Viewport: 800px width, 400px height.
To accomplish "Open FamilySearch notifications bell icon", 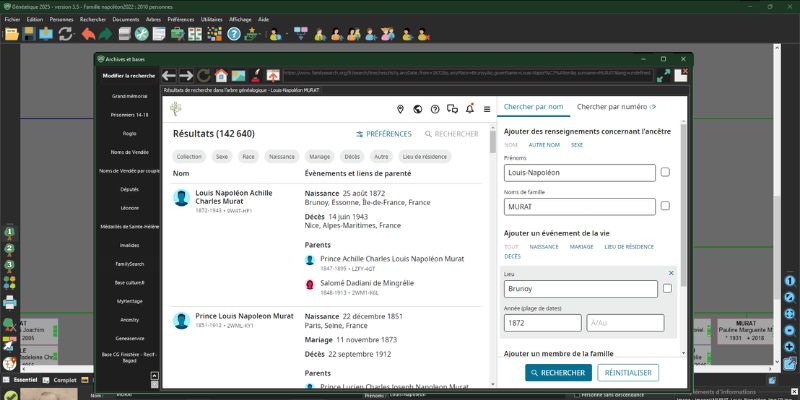I will click(x=470, y=108).
